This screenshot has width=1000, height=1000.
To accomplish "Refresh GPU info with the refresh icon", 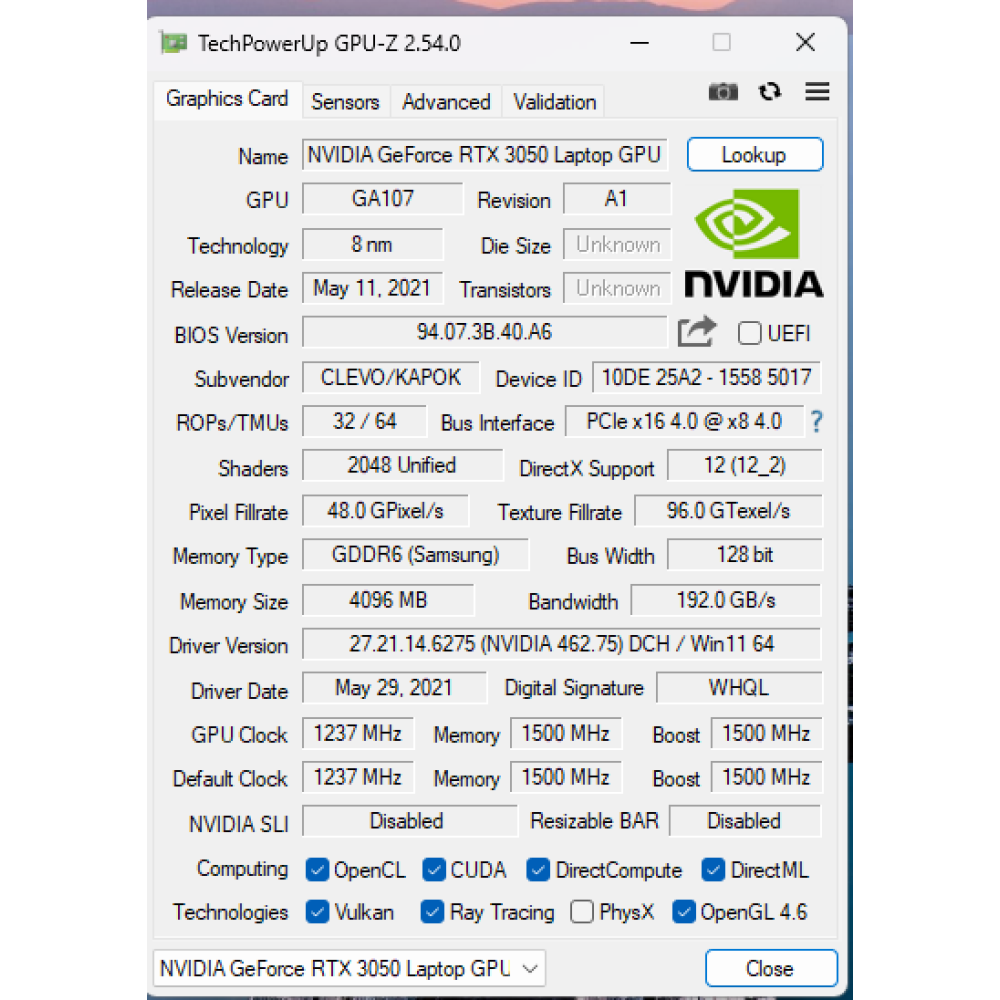I will tap(770, 92).
